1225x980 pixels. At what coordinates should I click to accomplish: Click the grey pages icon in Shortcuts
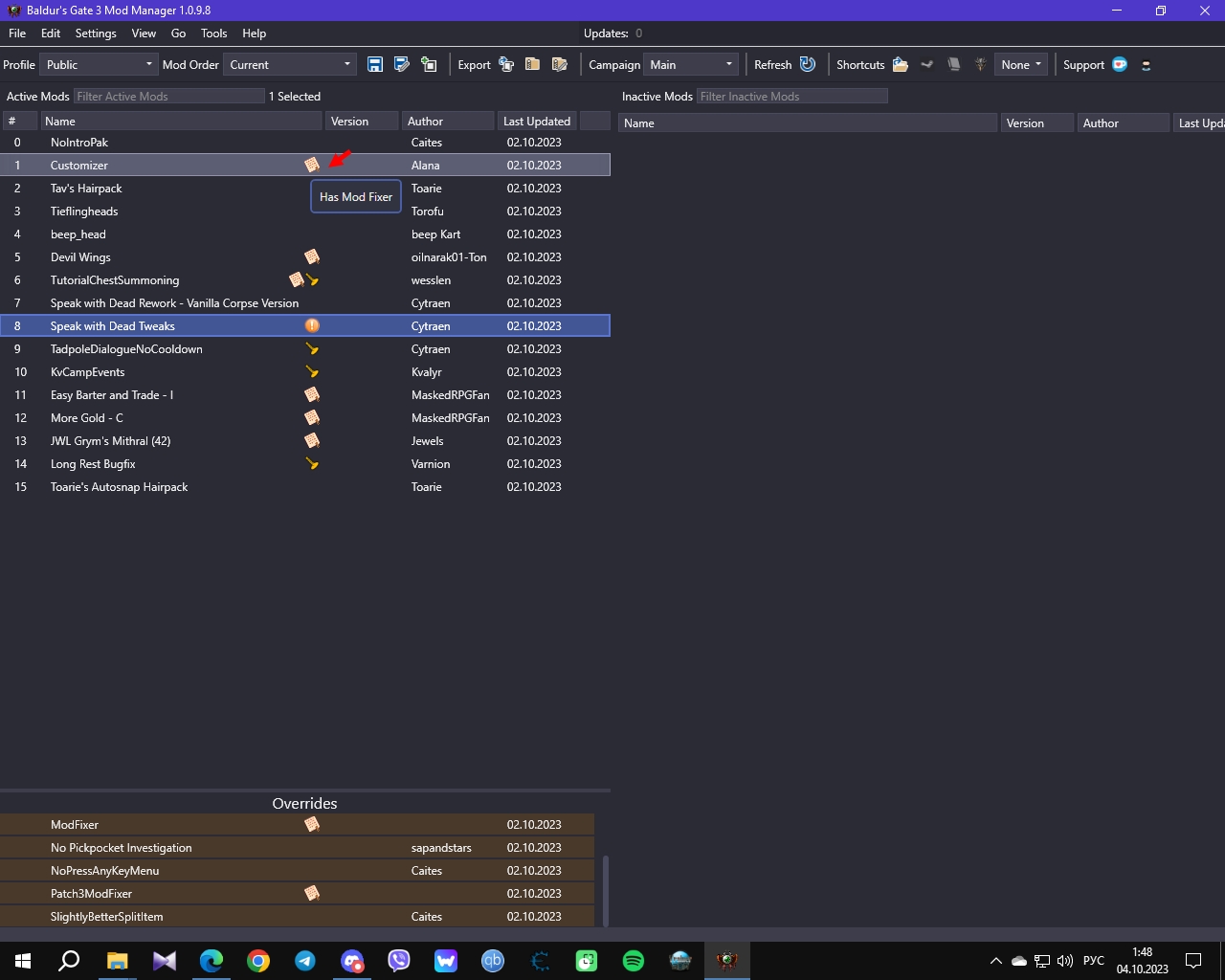pyautogui.click(x=954, y=64)
